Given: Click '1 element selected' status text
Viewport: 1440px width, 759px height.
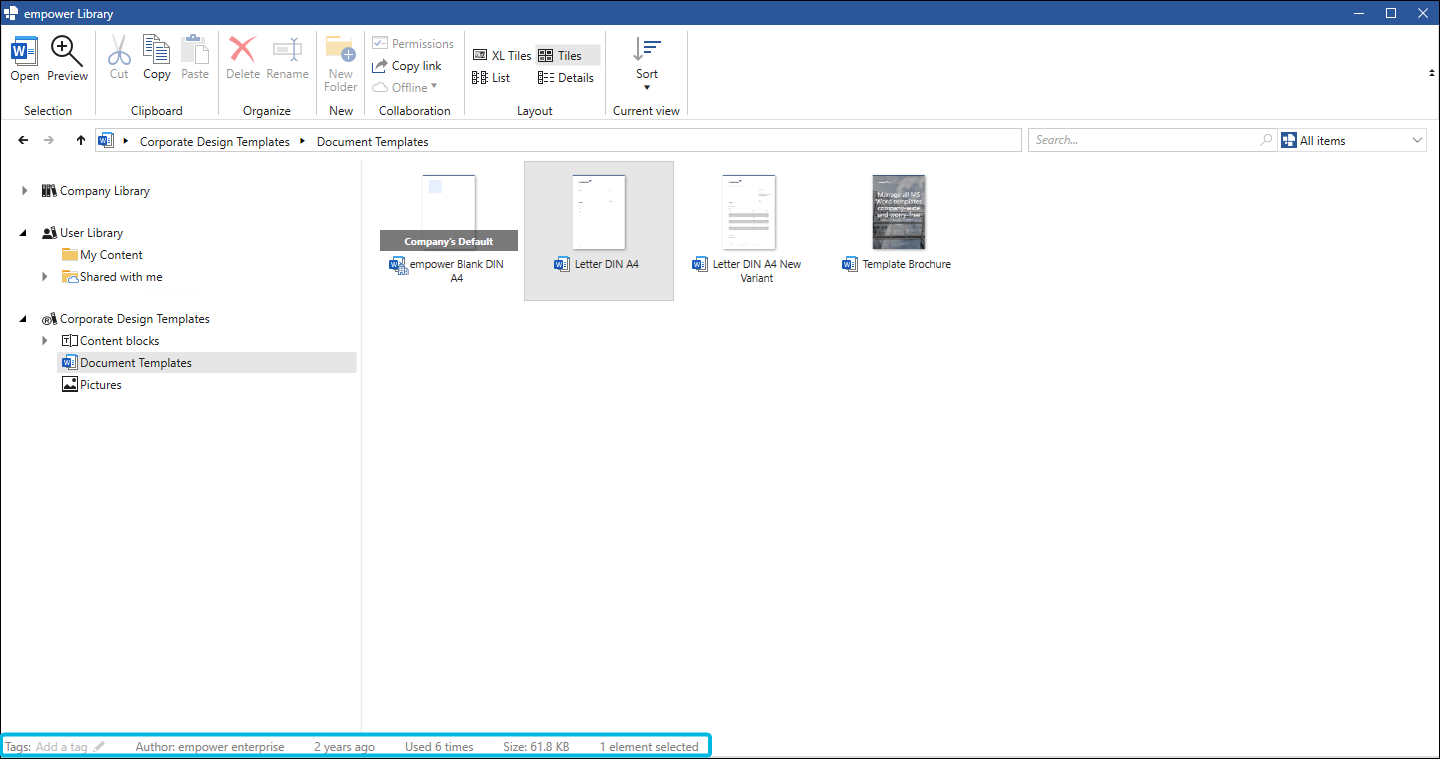Looking at the screenshot, I should [649, 747].
